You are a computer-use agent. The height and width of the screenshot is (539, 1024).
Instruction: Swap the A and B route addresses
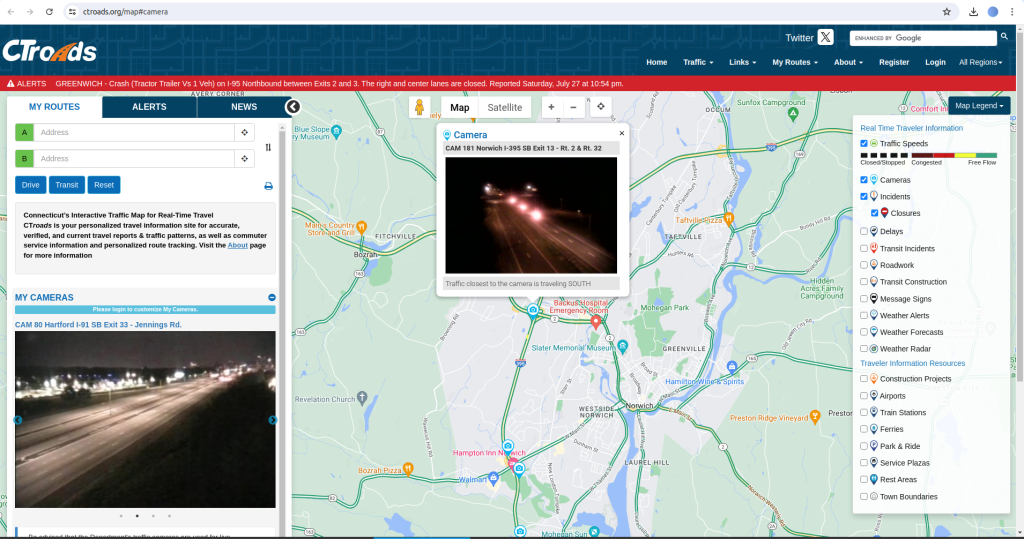tap(268, 146)
